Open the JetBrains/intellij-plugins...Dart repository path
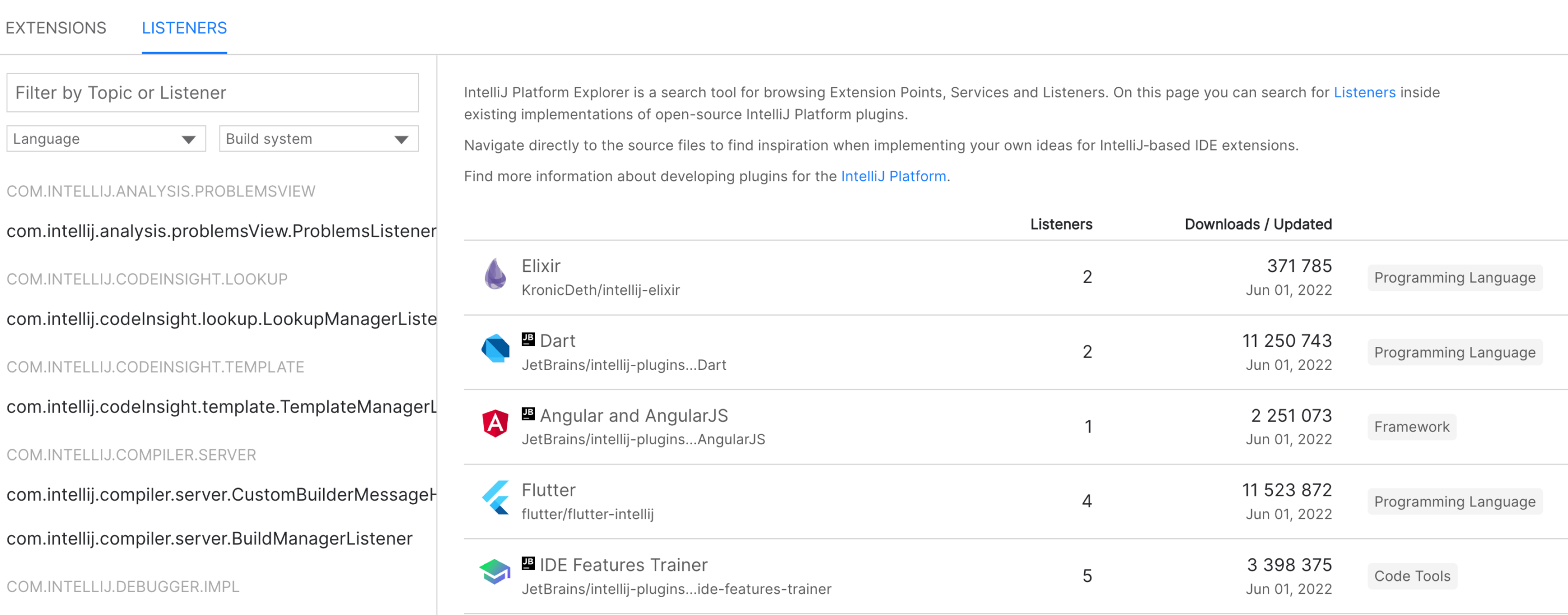This screenshot has height=615, width=1568. coord(624,365)
